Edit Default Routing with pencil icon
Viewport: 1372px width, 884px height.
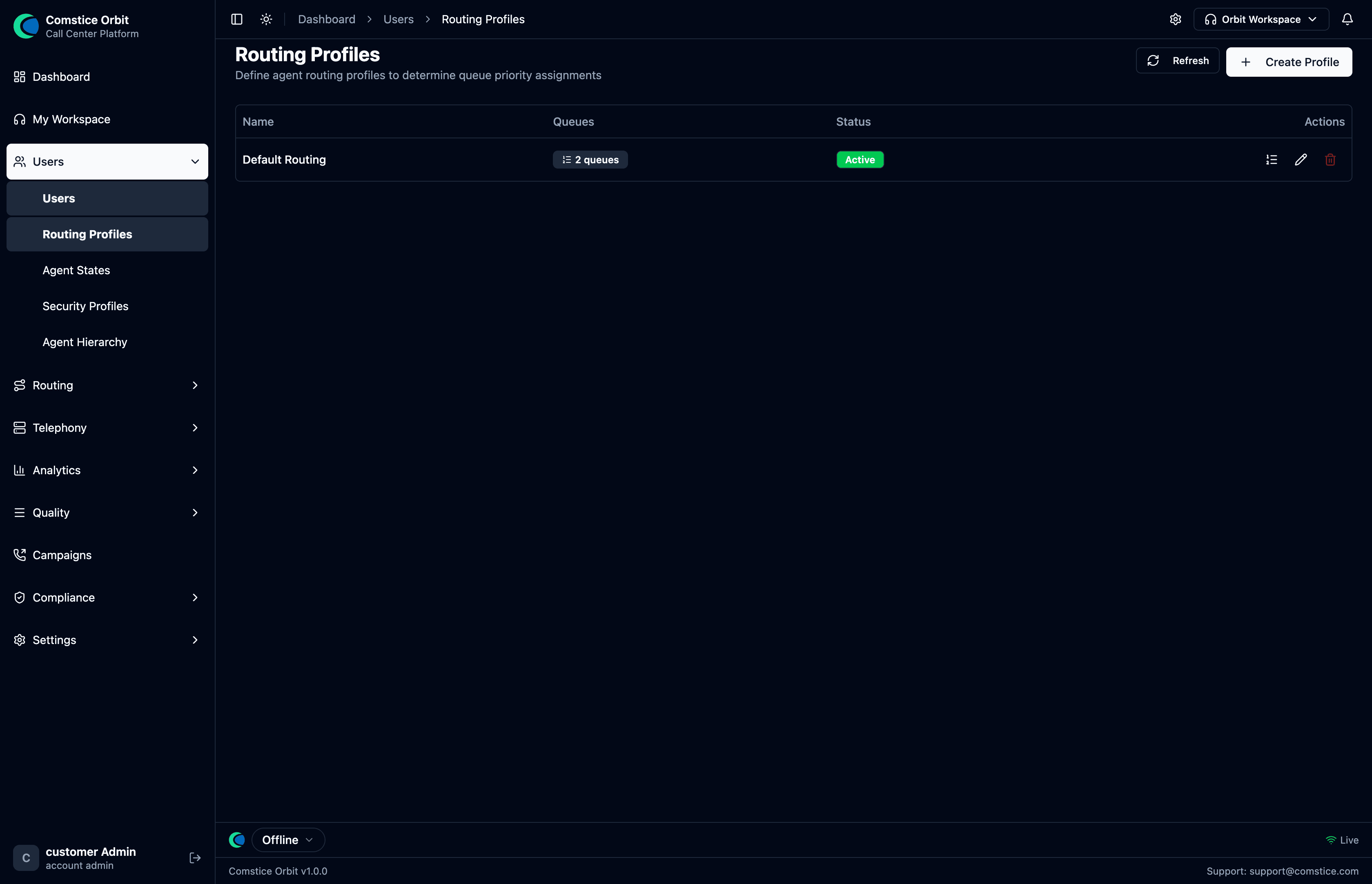point(1301,160)
